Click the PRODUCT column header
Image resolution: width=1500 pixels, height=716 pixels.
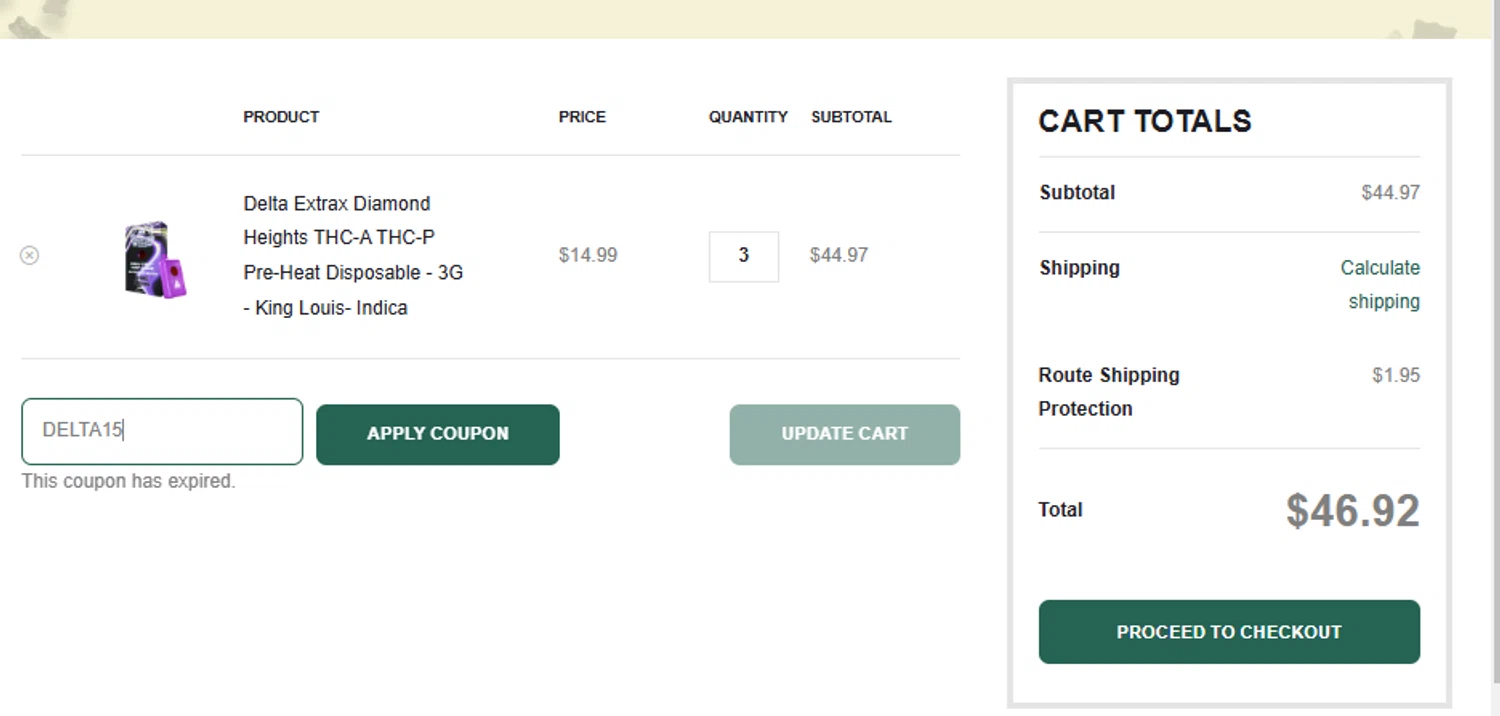pos(281,117)
